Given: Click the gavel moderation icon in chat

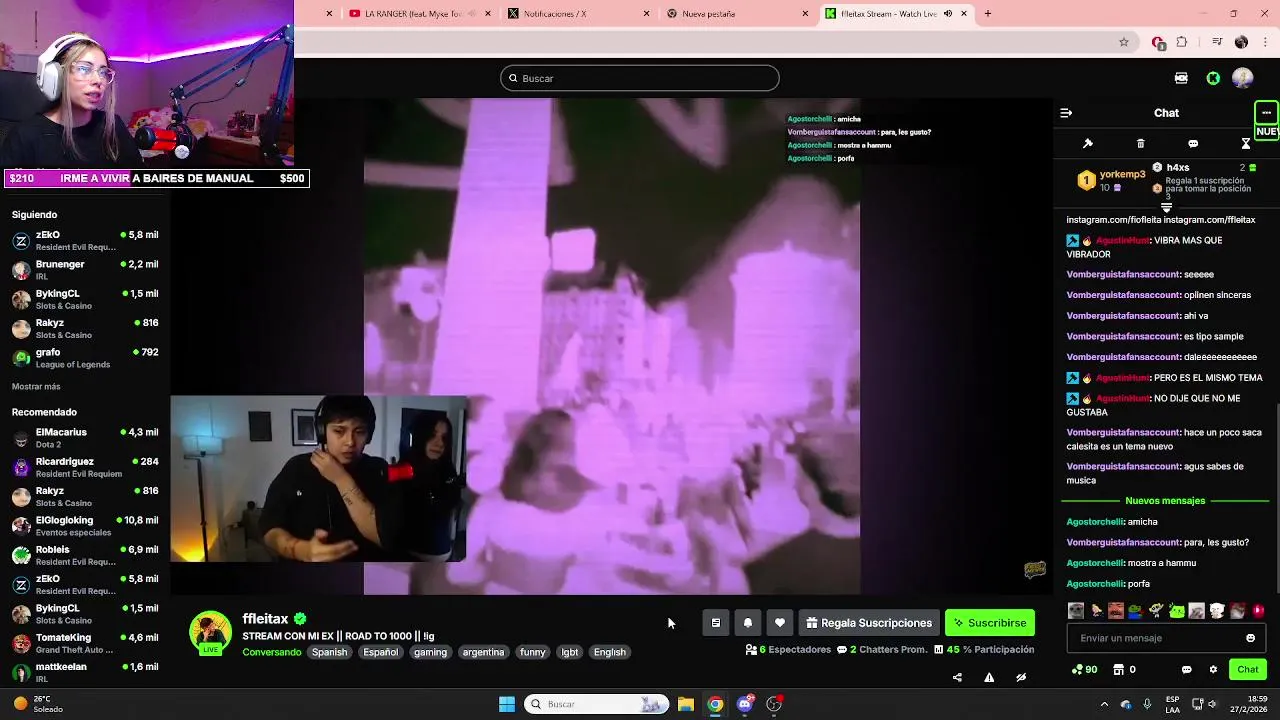Looking at the screenshot, I should [x=1088, y=144].
